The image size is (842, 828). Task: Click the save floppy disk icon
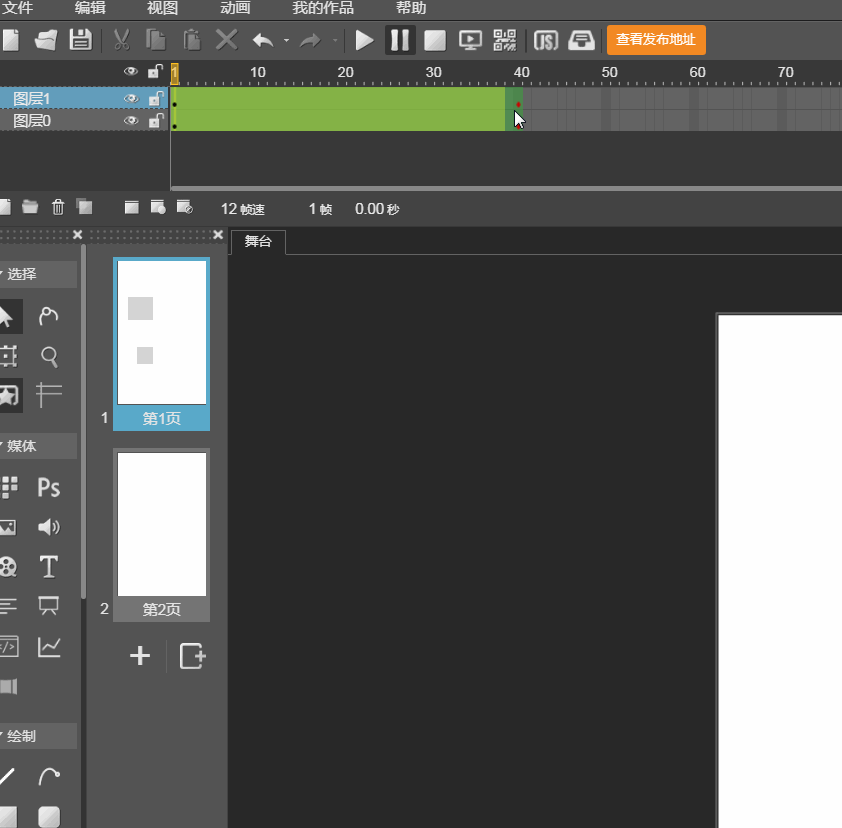coord(80,41)
